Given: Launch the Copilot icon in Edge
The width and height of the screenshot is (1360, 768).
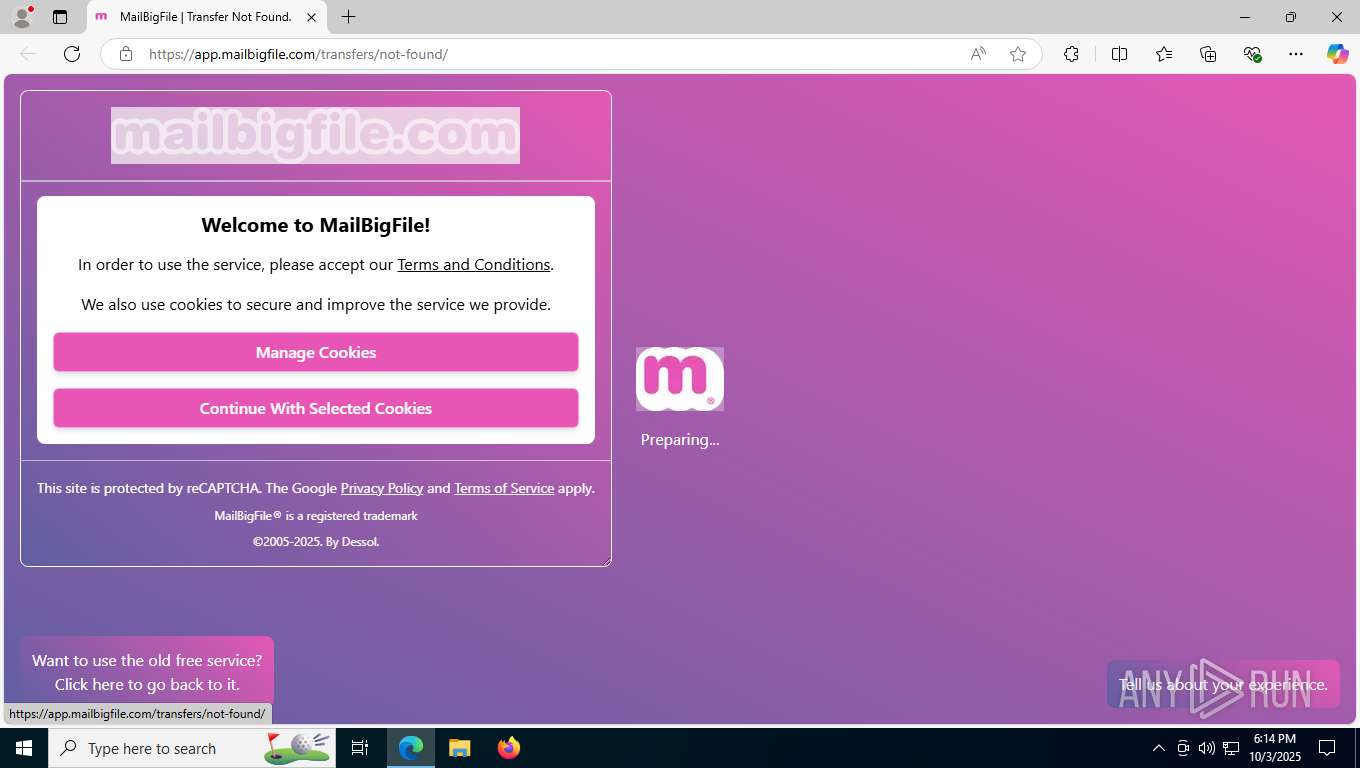Looking at the screenshot, I should [1338, 54].
